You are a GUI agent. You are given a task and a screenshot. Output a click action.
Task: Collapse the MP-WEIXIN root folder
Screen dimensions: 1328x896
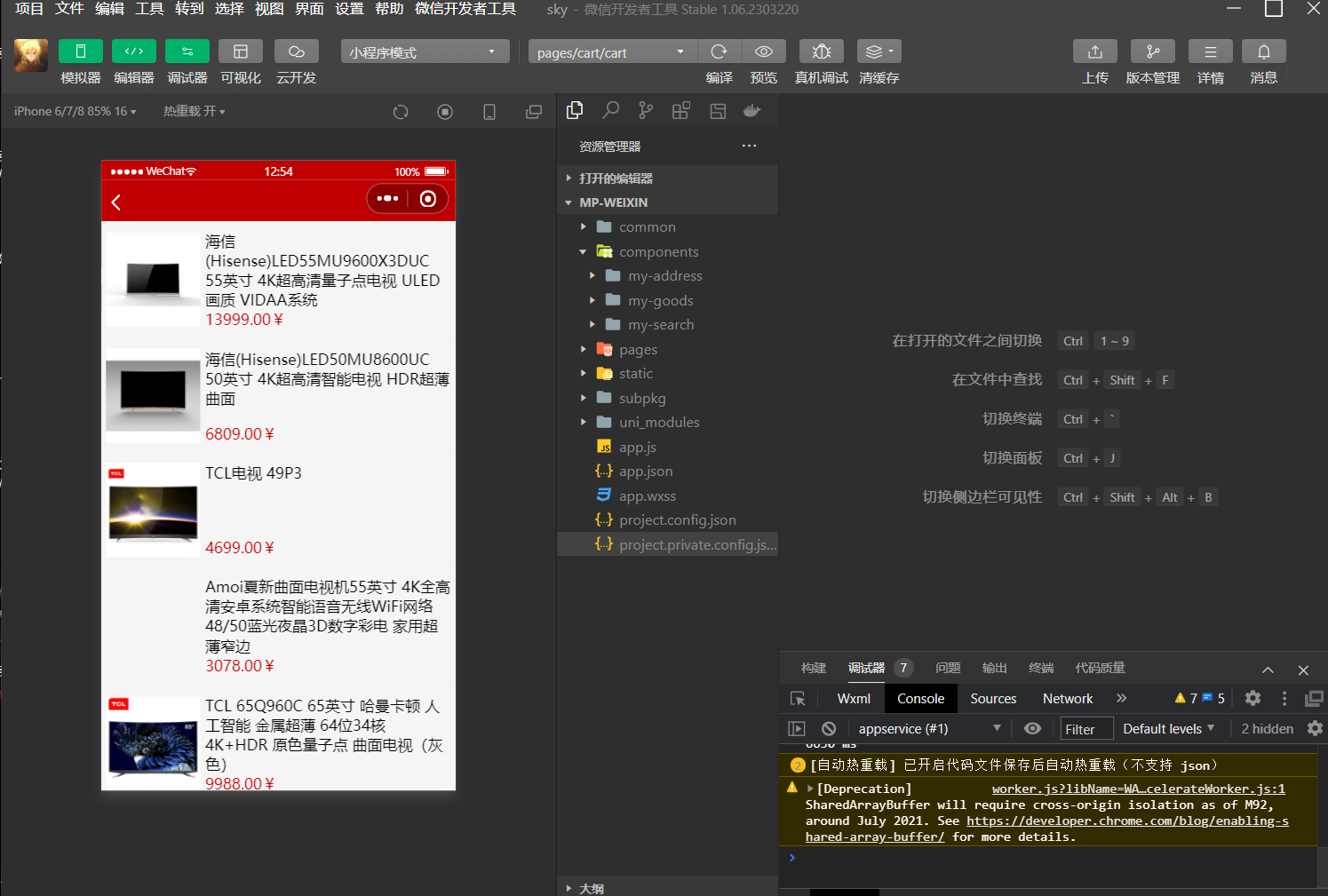click(x=667, y=202)
